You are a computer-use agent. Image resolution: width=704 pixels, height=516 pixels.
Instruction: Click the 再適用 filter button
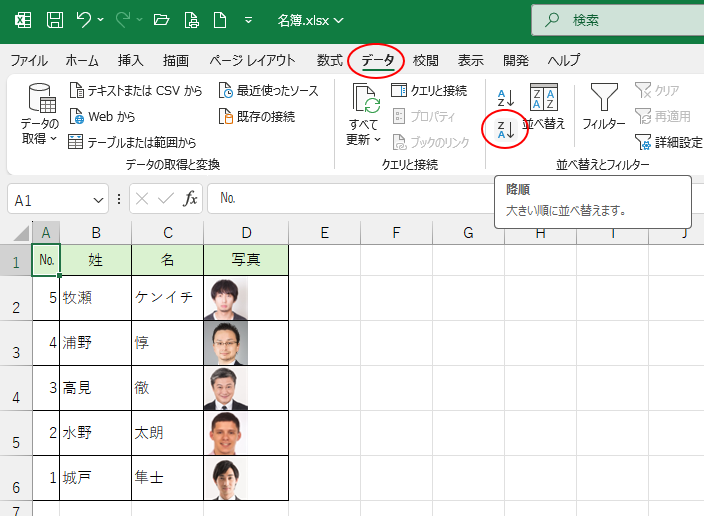coord(663,117)
